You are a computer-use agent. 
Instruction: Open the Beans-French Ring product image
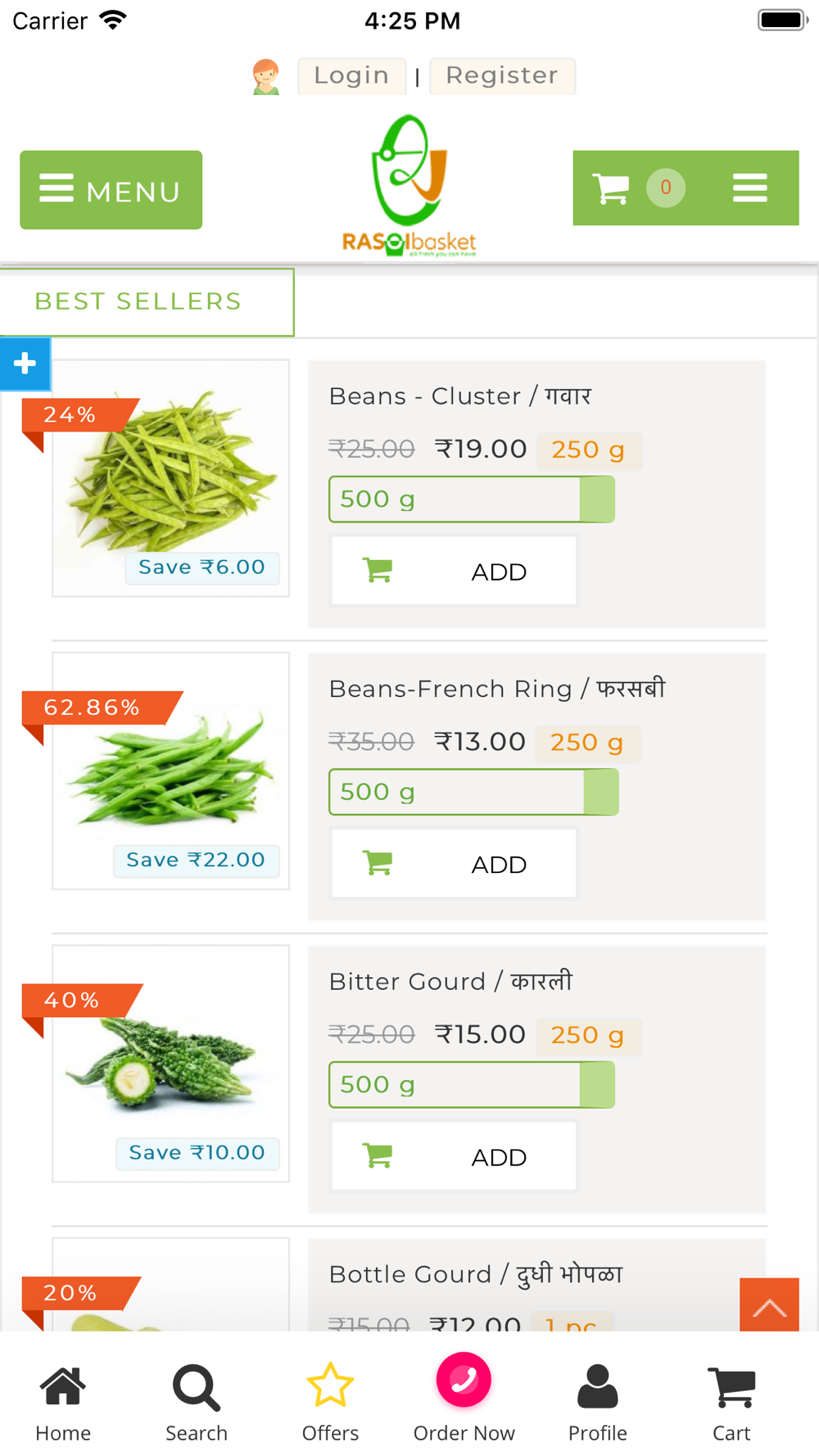coord(170,770)
